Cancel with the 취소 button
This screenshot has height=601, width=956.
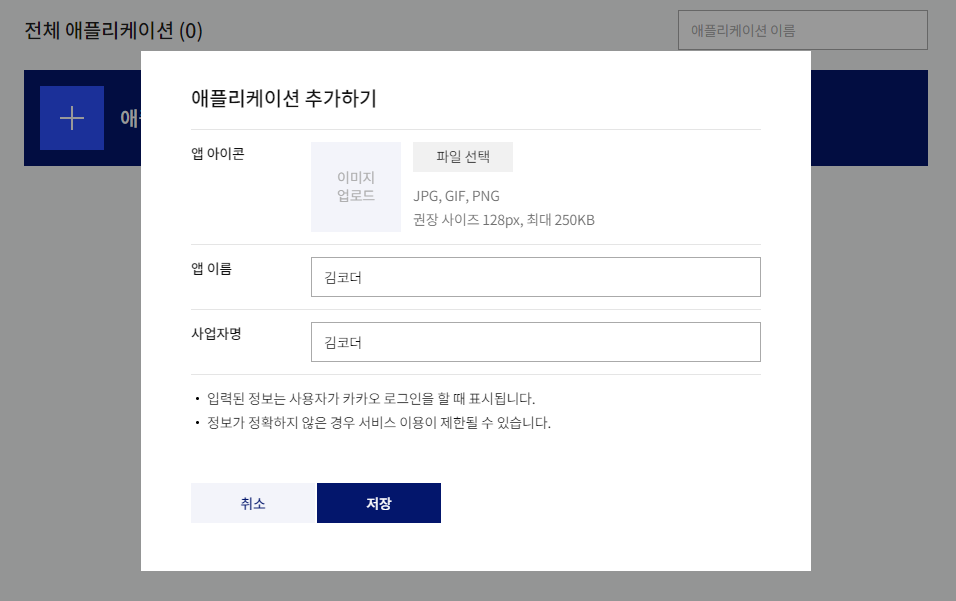pyautogui.click(x=253, y=503)
